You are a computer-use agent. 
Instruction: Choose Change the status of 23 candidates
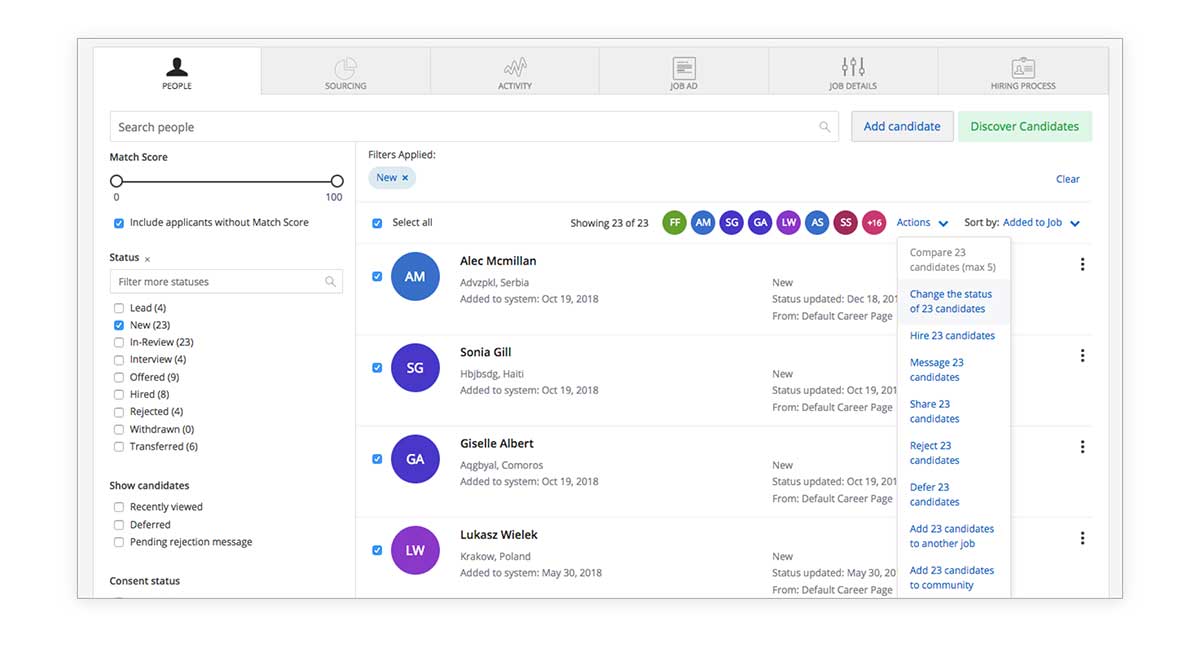953,302
